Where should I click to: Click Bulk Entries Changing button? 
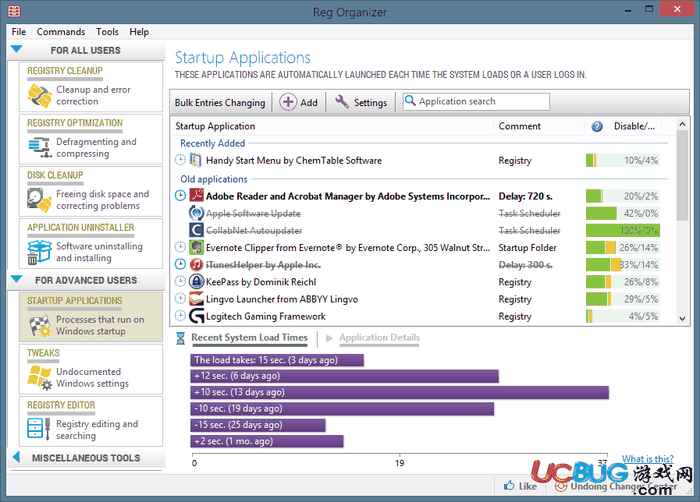pos(220,102)
